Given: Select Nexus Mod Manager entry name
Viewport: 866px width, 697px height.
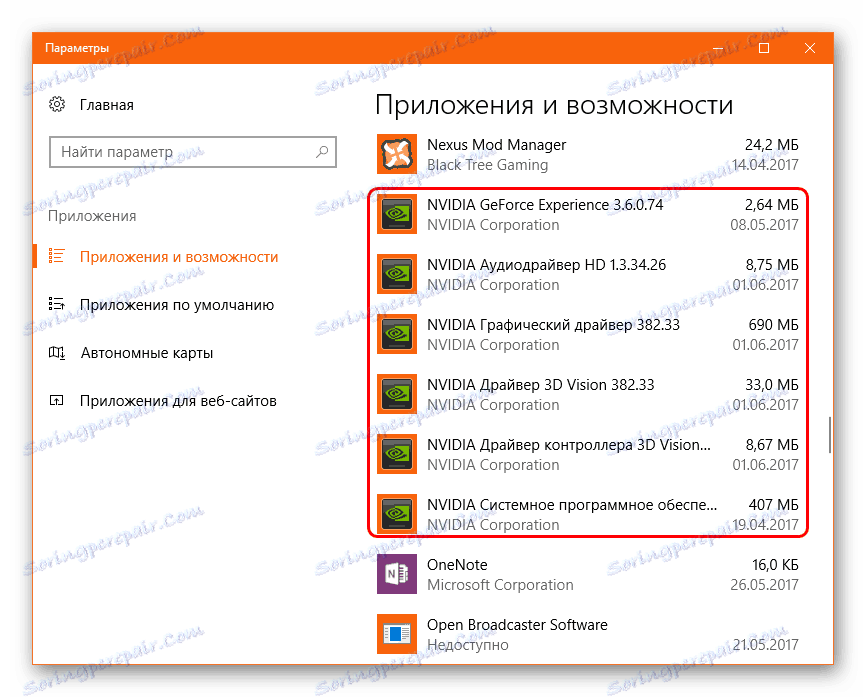Looking at the screenshot, I should (497, 145).
